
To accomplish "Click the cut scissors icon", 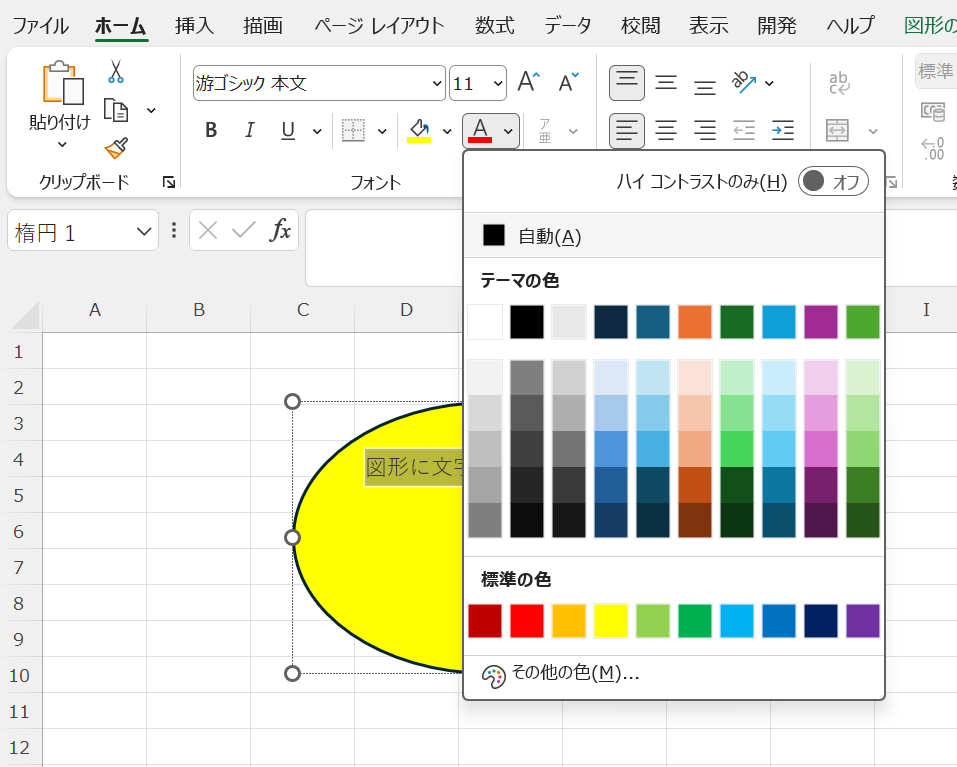I will pyautogui.click(x=116, y=72).
